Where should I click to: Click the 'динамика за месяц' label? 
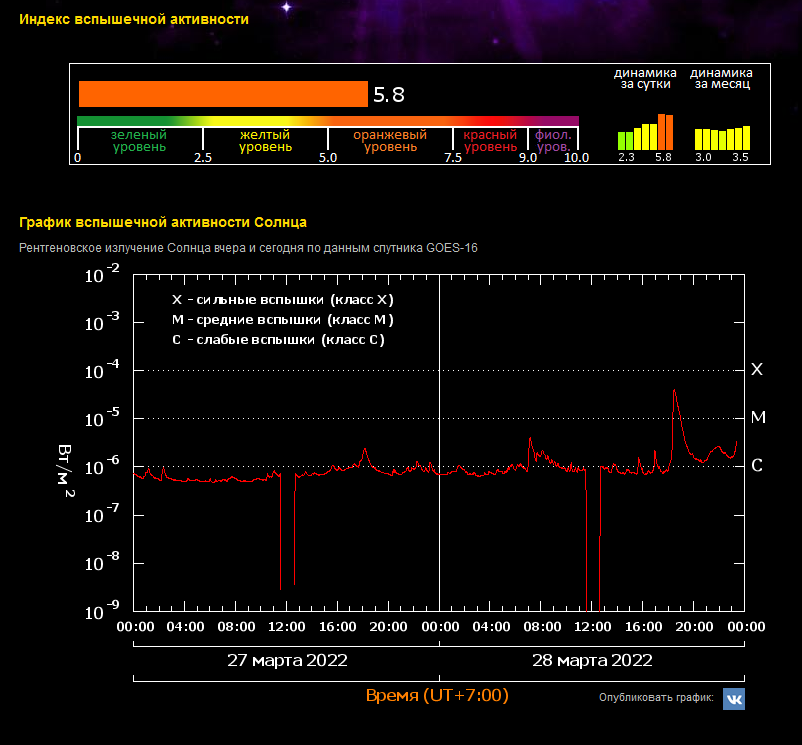pyautogui.click(x=721, y=78)
